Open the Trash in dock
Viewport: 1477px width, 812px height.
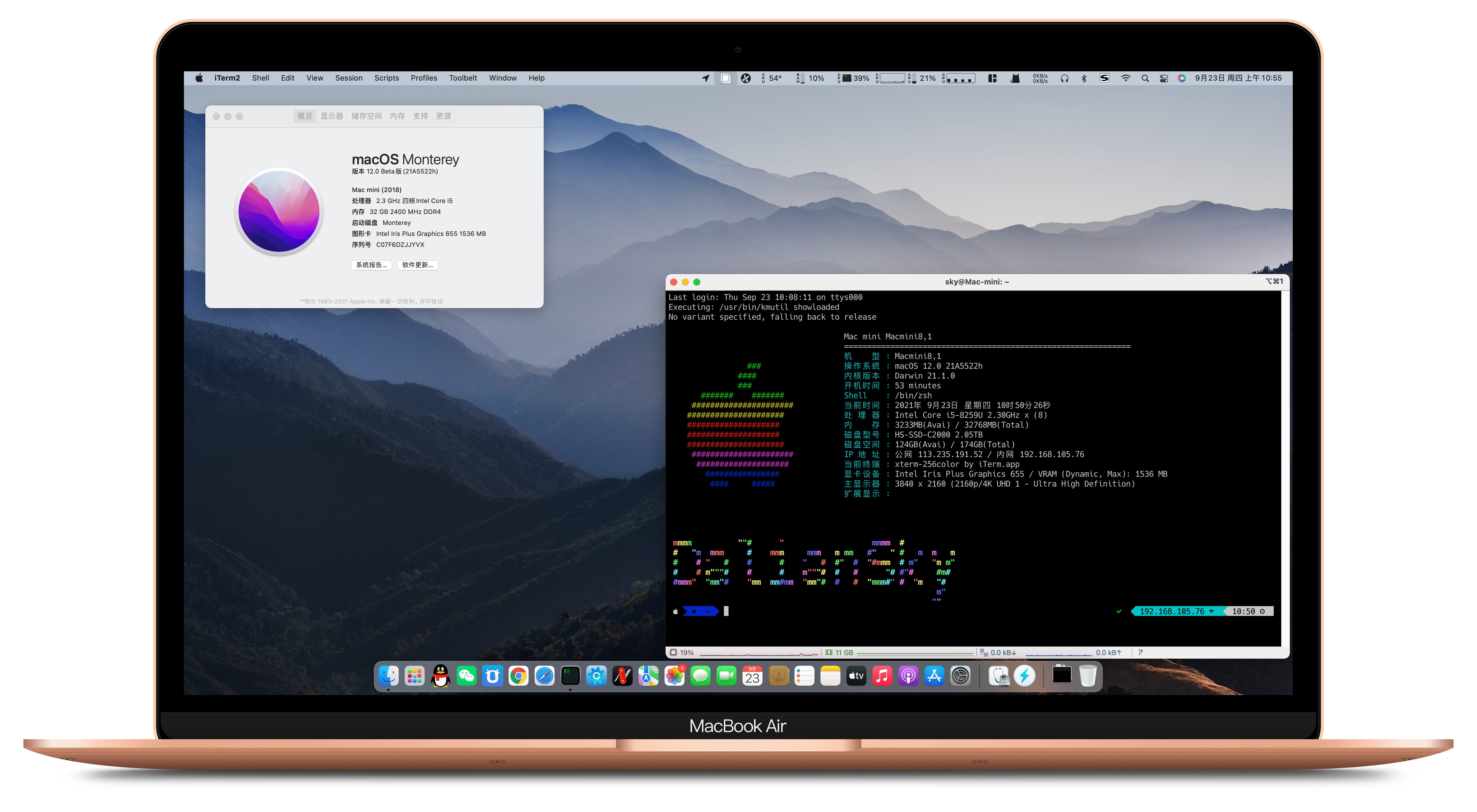[x=1088, y=676]
